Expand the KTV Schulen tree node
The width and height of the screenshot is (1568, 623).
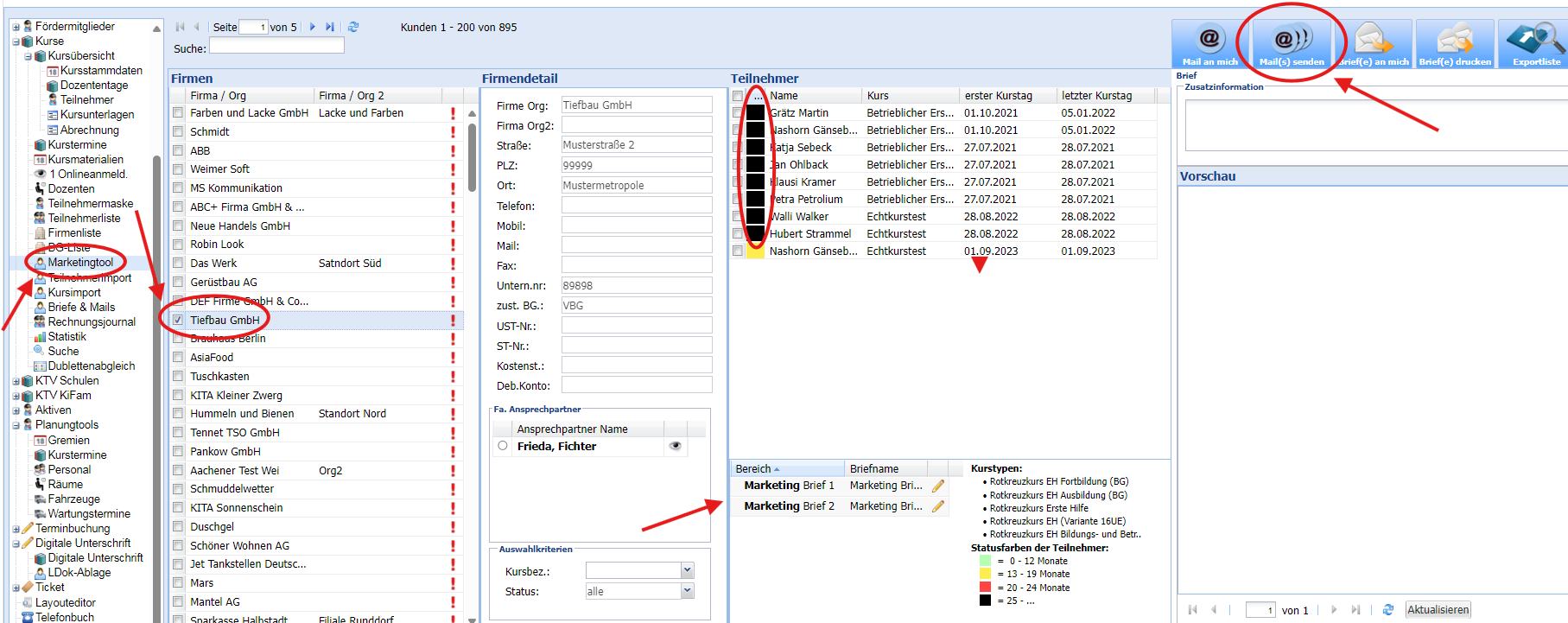tap(16, 381)
